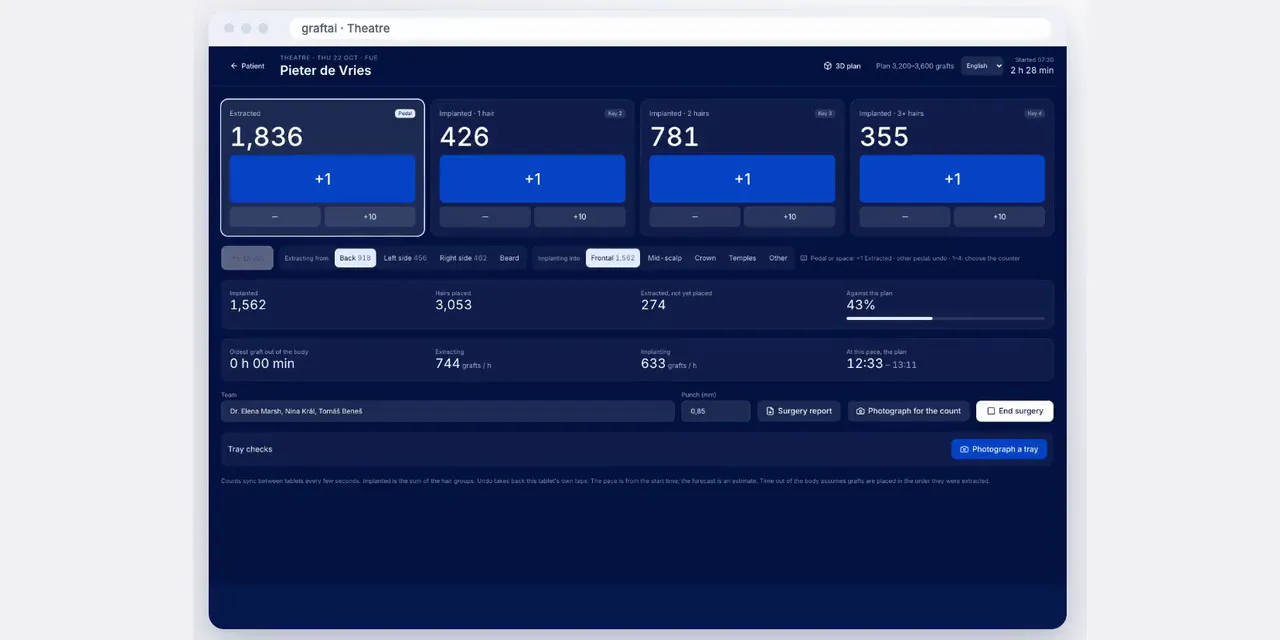Add one to the Extracted counter
Viewport: 1280px width, 640px height.
coord(323,179)
